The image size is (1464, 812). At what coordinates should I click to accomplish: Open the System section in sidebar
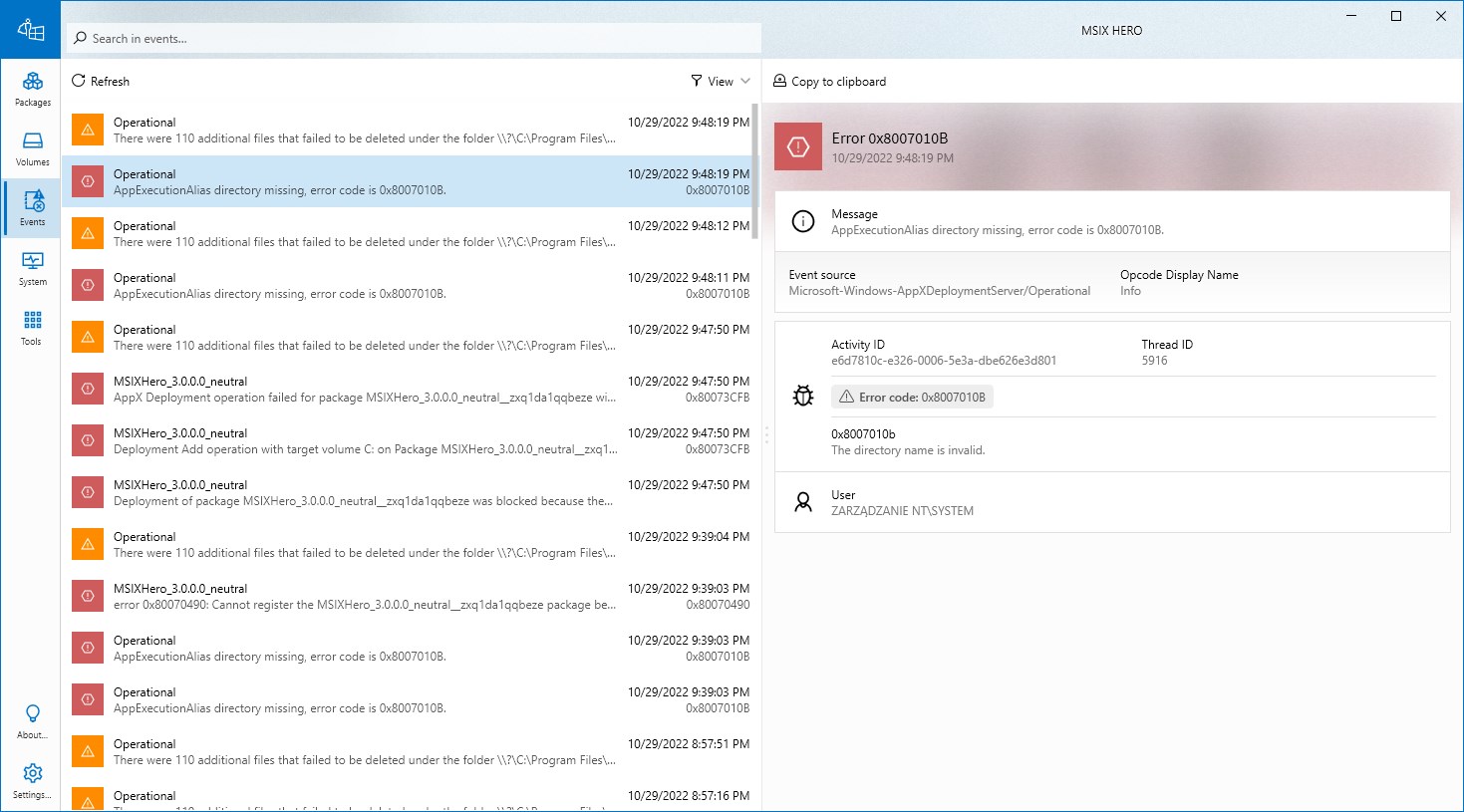[x=32, y=268]
